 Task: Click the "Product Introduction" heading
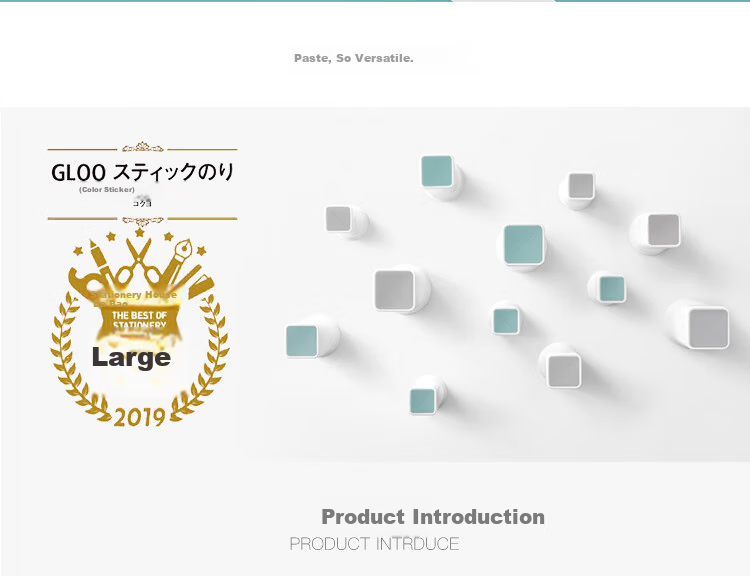(x=433, y=517)
